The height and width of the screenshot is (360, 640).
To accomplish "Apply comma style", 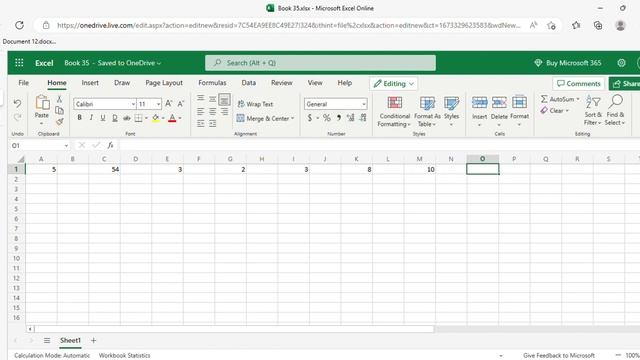I will coord(338,118).
